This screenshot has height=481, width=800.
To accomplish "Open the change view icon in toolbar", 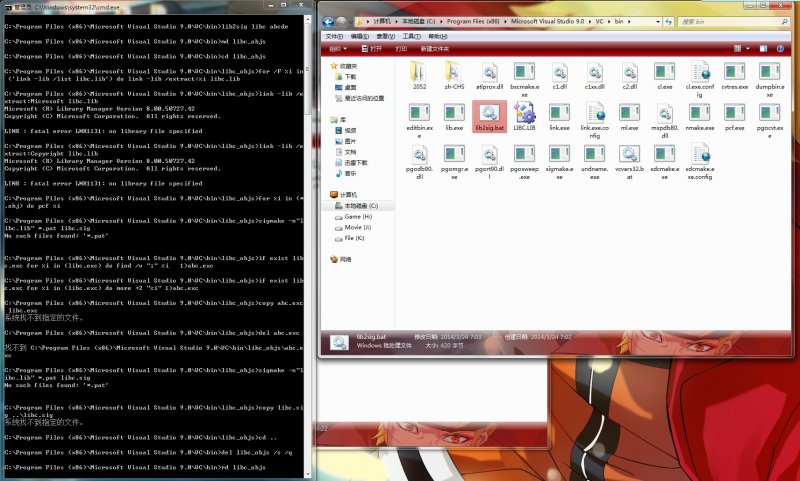I will [737, 48].
